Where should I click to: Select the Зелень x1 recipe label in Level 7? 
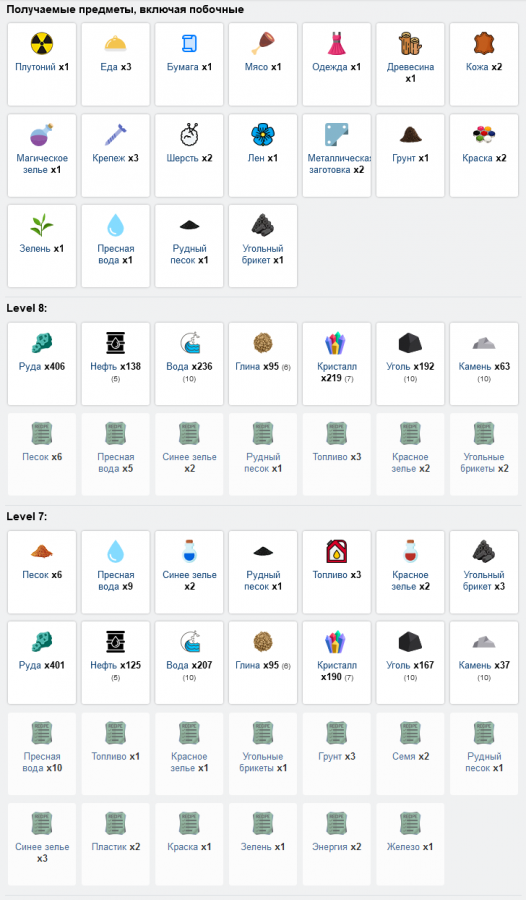[x=263, y=847]
